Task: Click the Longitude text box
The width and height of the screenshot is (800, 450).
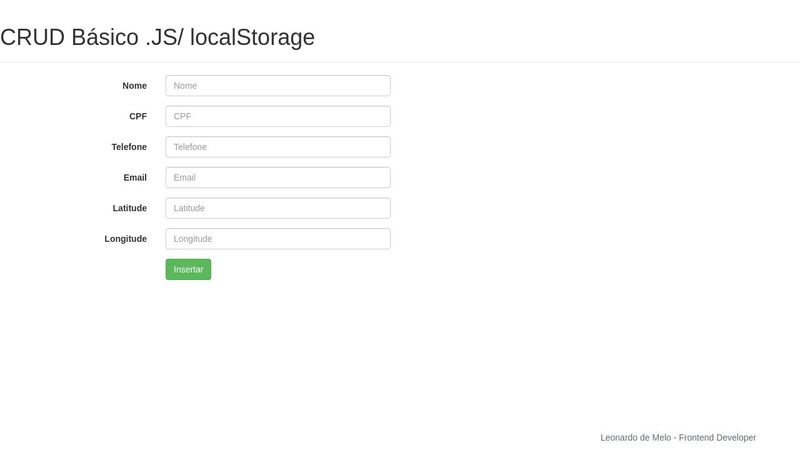Action: [x=278, y=239]
